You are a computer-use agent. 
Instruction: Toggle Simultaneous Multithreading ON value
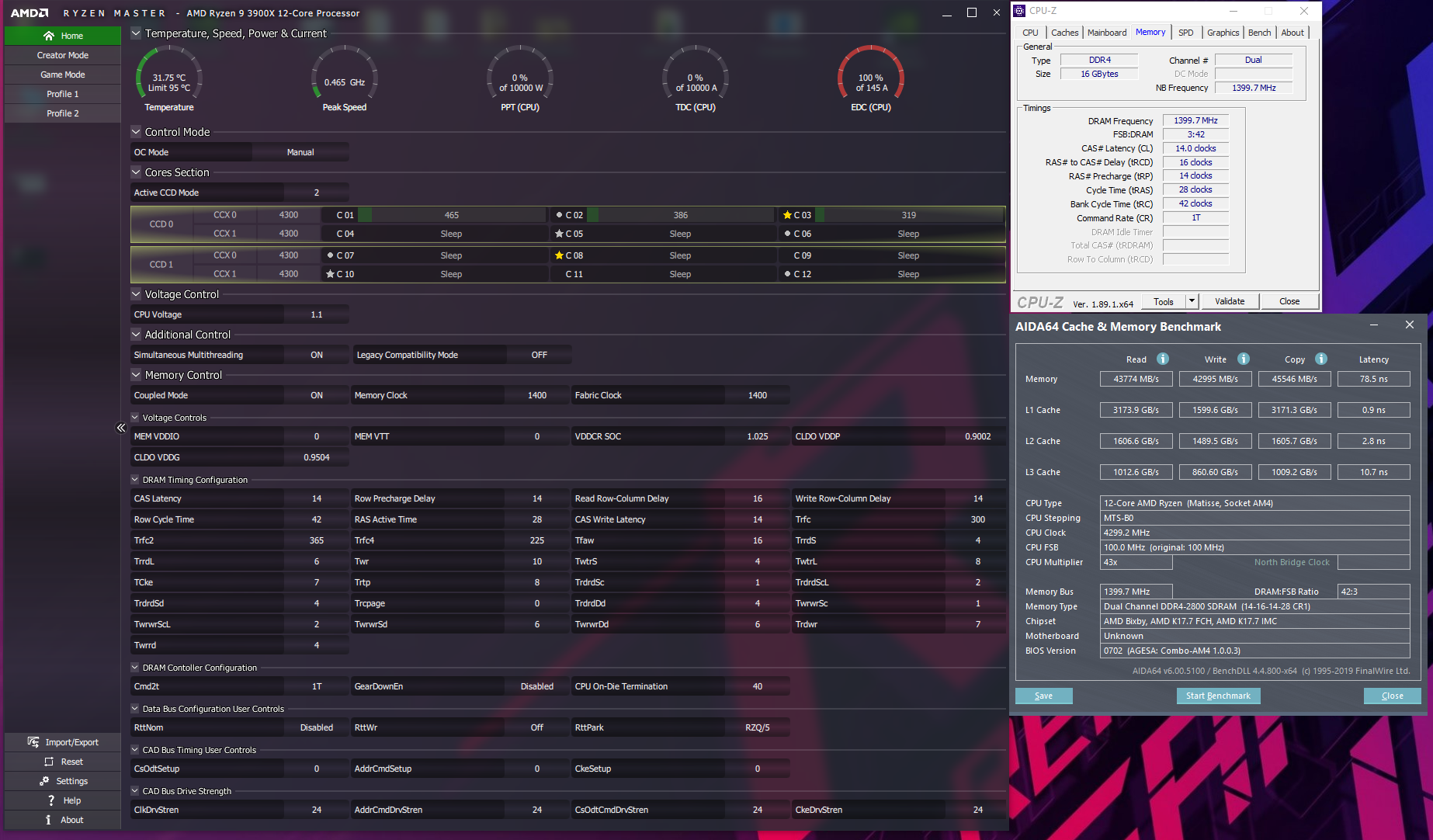pos(317,355)
